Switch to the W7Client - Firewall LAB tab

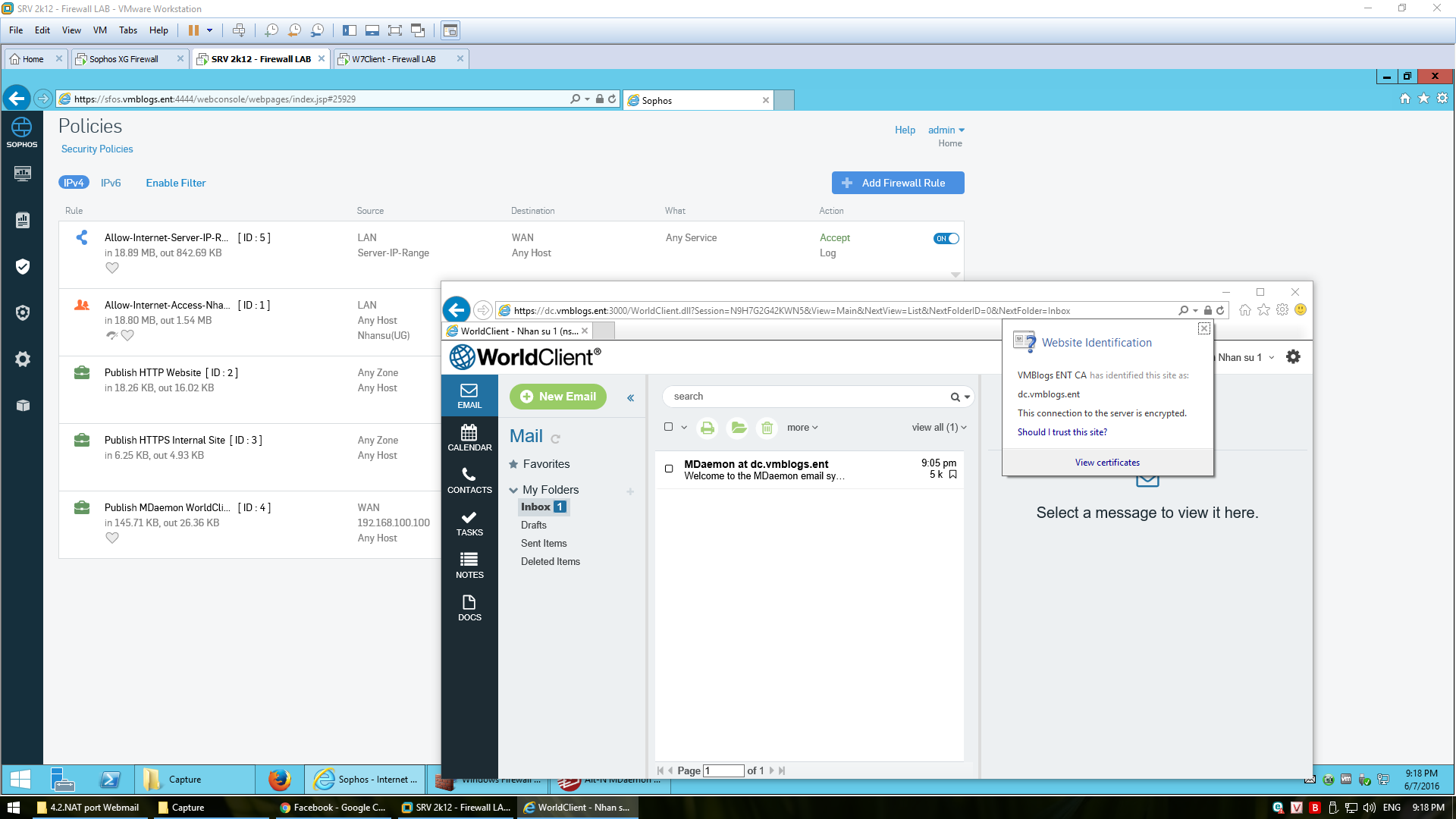click(394, 58)
